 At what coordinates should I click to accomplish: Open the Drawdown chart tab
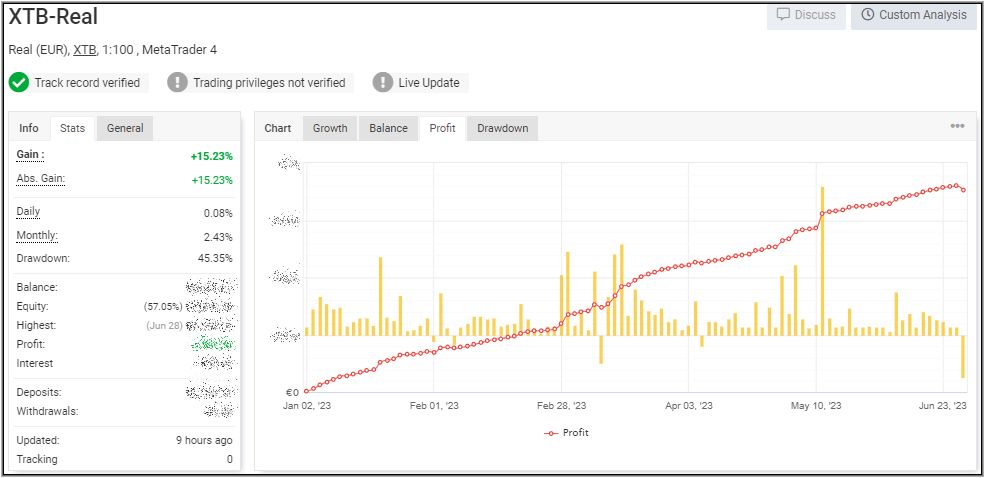[502, 128]
